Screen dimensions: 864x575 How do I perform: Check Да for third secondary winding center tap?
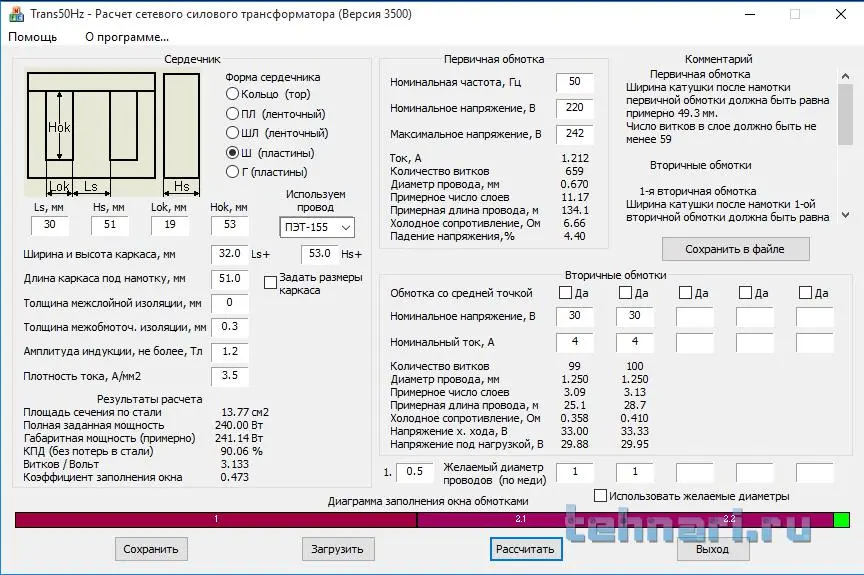coord(685,292)
